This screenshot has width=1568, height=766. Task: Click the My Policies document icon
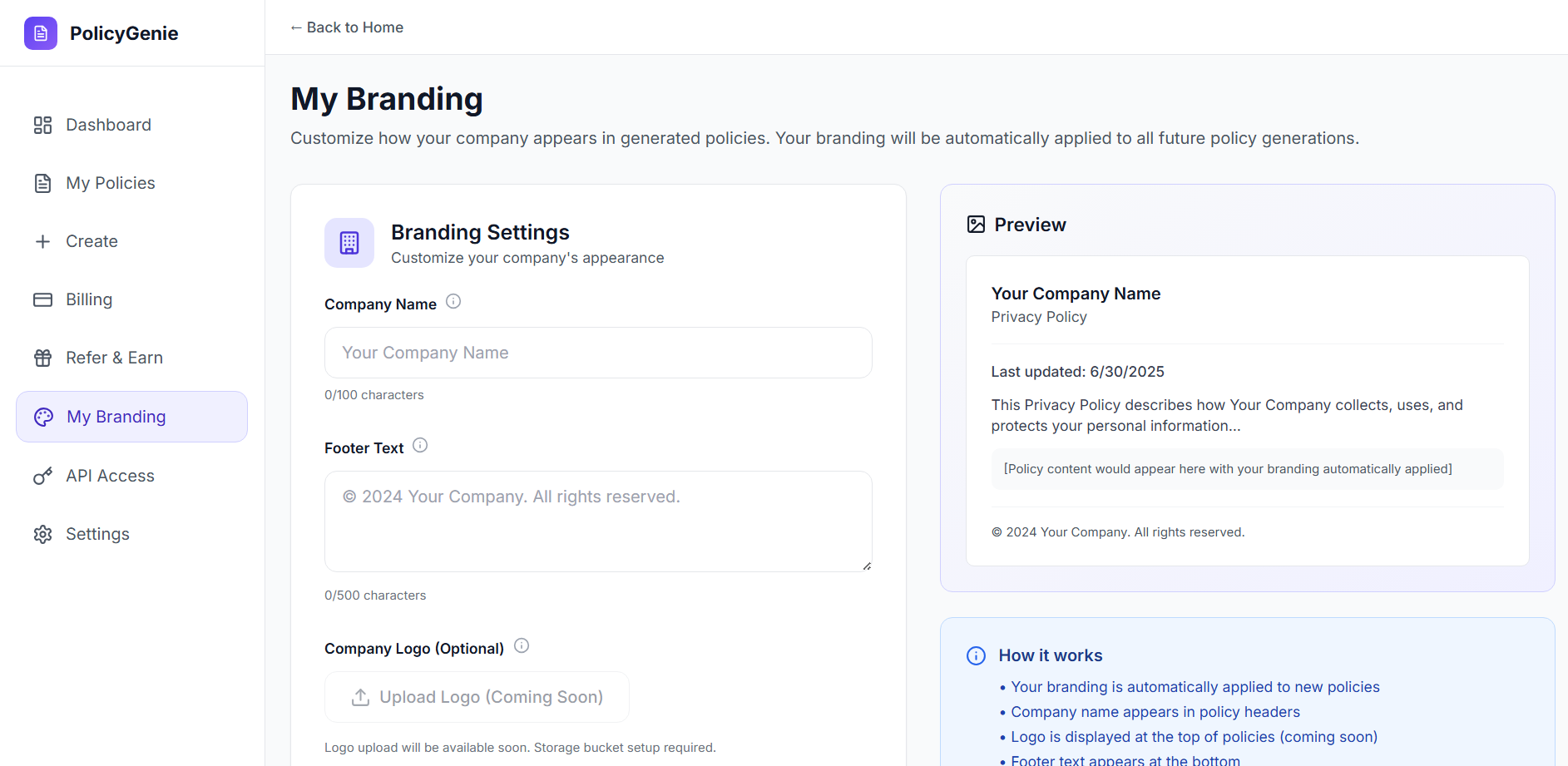pyautogui.click(x=43, y=183)
